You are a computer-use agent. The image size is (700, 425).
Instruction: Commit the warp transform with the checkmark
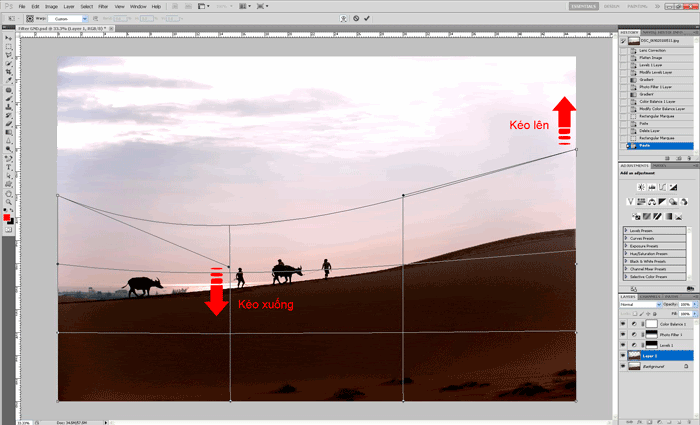pos(366,18)
